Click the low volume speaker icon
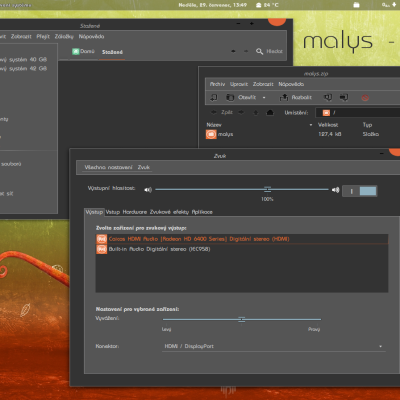Screen dimensions: 400x400 pos(148,190)
